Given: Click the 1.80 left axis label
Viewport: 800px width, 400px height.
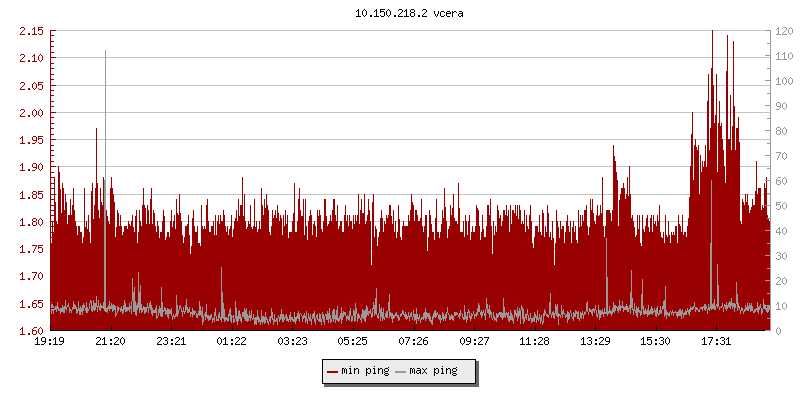Looking at the screenshot, I should tap(30, 222).
